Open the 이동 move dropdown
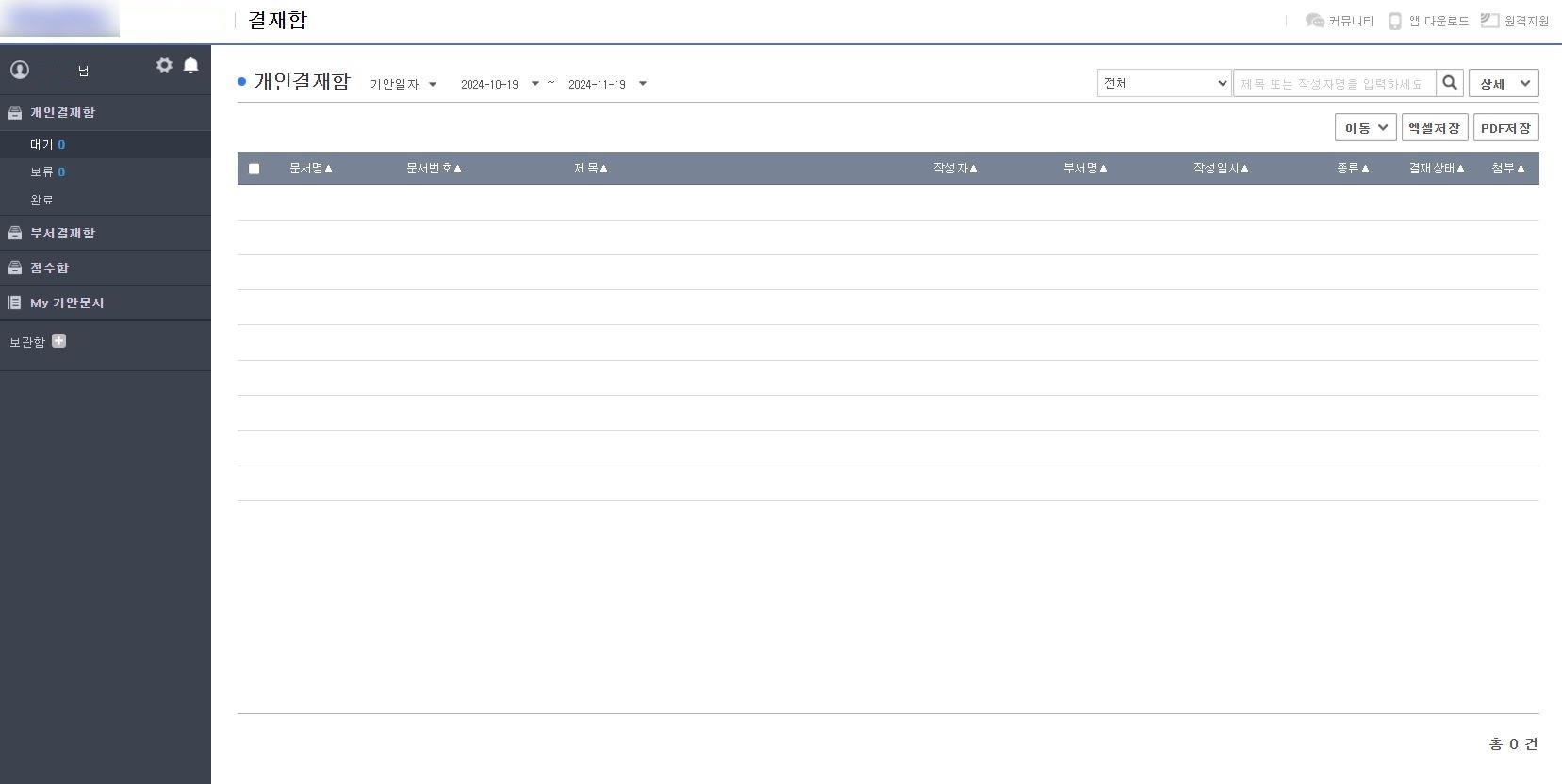This screenshot has height=784, width=1562. point(1365,127)
